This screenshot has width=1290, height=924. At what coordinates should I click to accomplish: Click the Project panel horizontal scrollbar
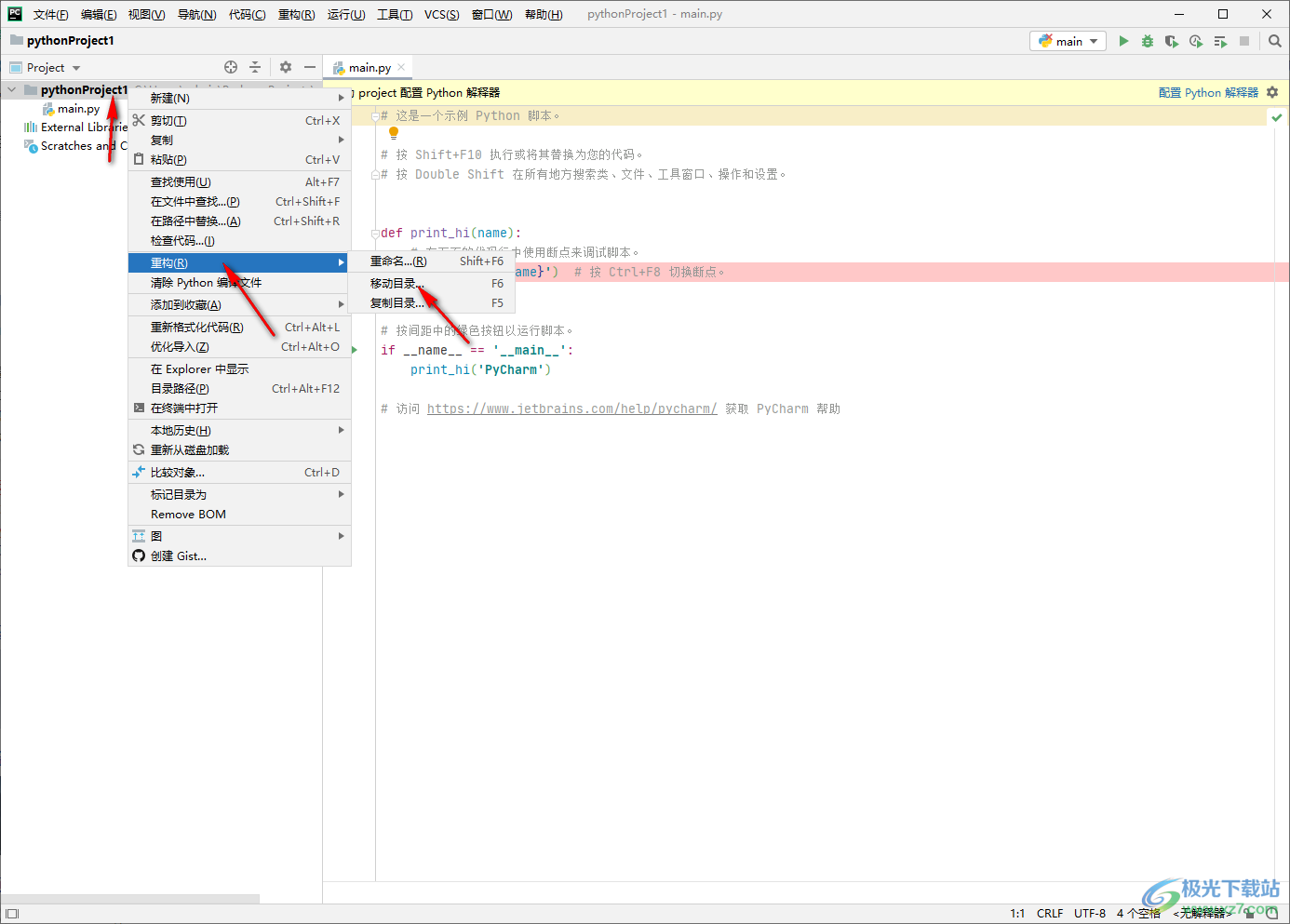point(130,899)
